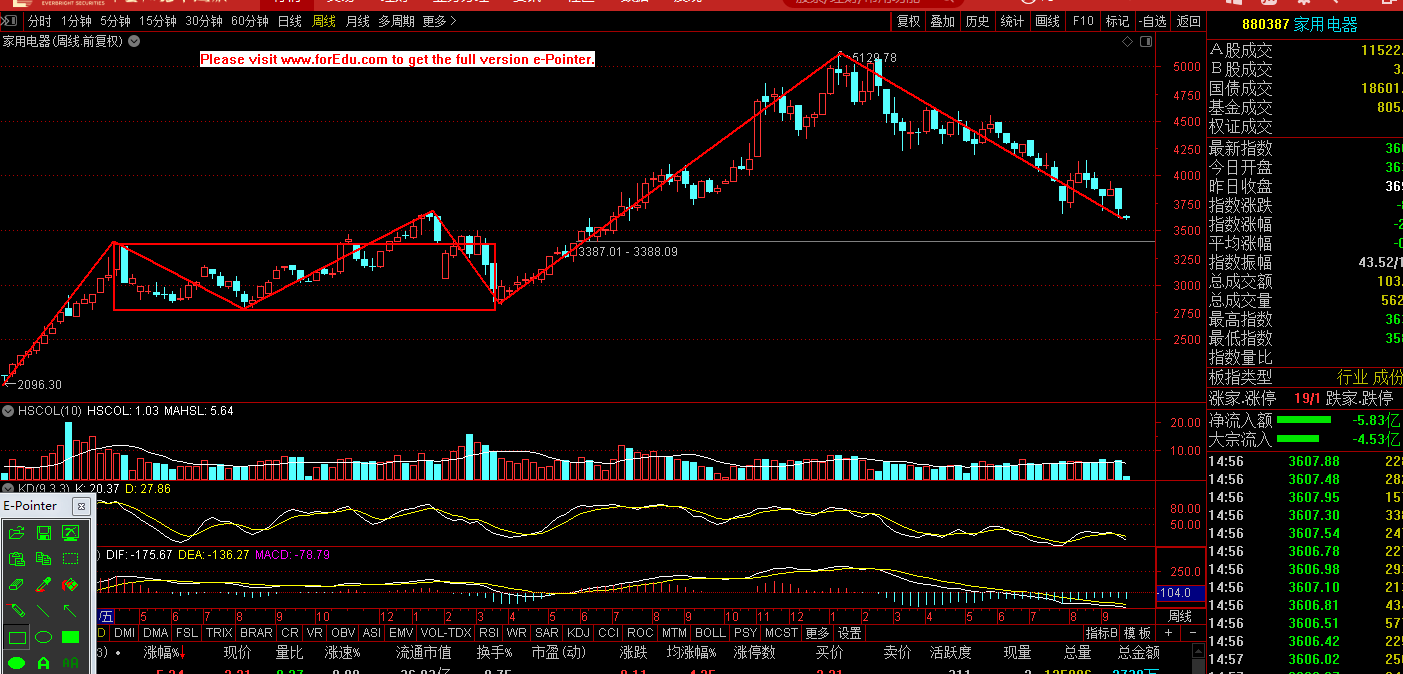The height and width of the screenshot is (674, 1403).
Task: Toggle the 叠加 overlay button
Action: click(x=942, y=21)
